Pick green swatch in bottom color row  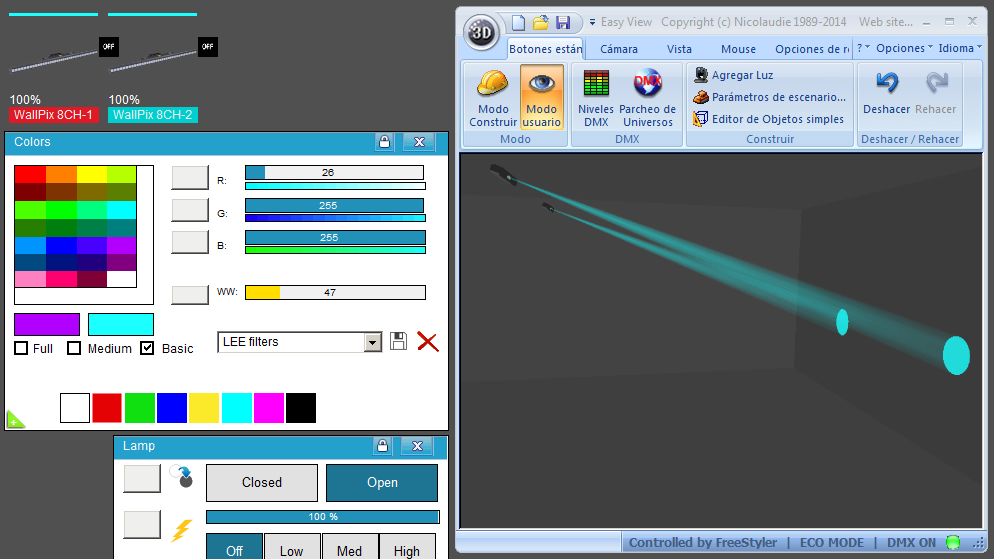[x=140, y=408]
